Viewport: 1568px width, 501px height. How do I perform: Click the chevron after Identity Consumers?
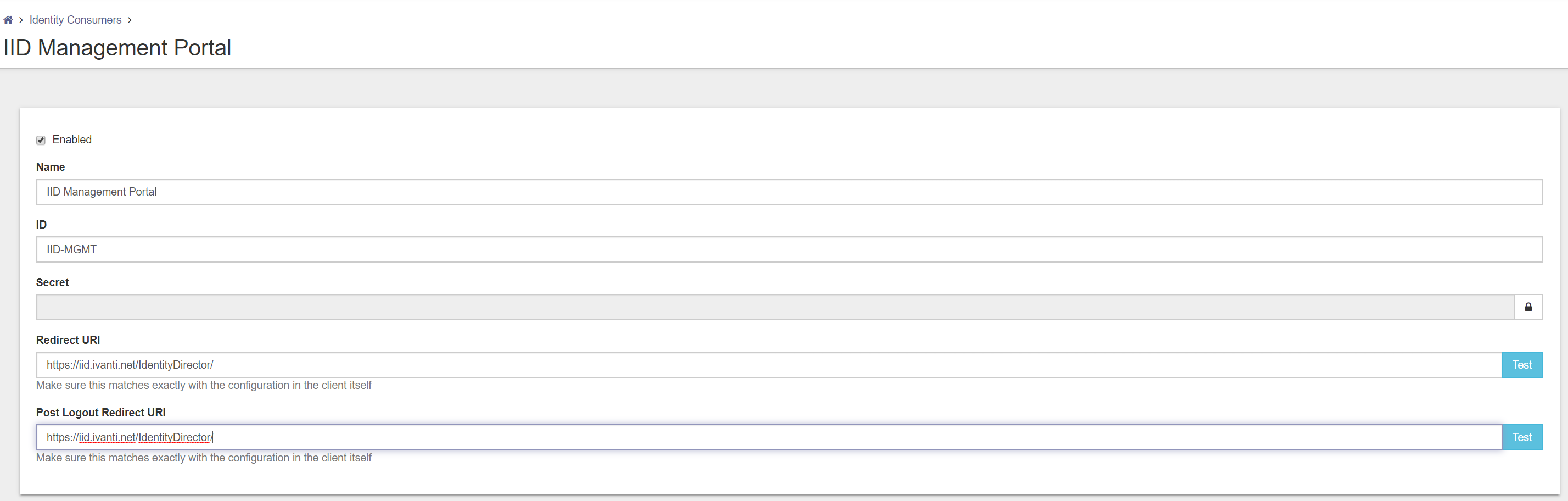129,20
